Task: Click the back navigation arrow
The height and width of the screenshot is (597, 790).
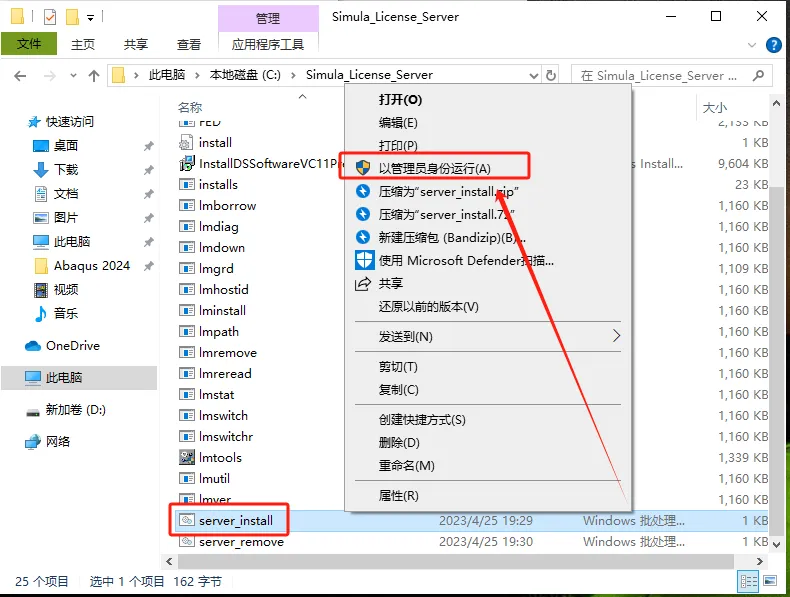Action: point(20,76)
